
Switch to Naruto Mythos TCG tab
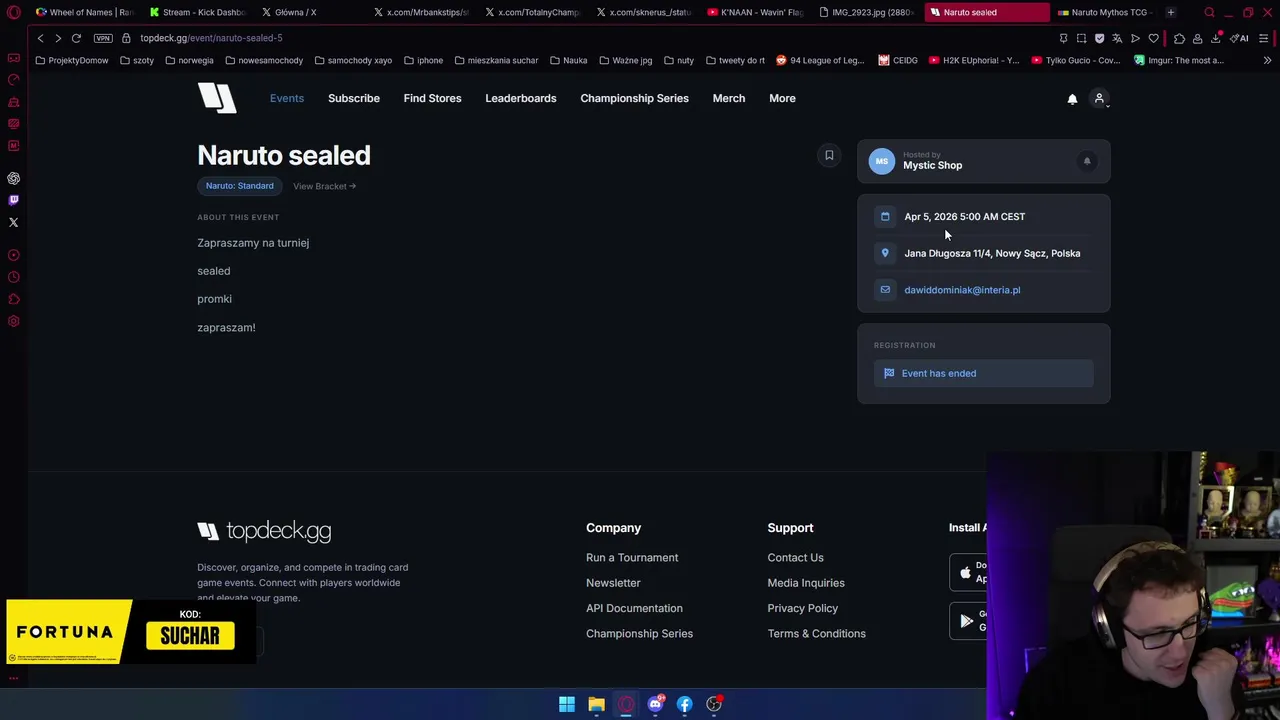(1103, 12)
